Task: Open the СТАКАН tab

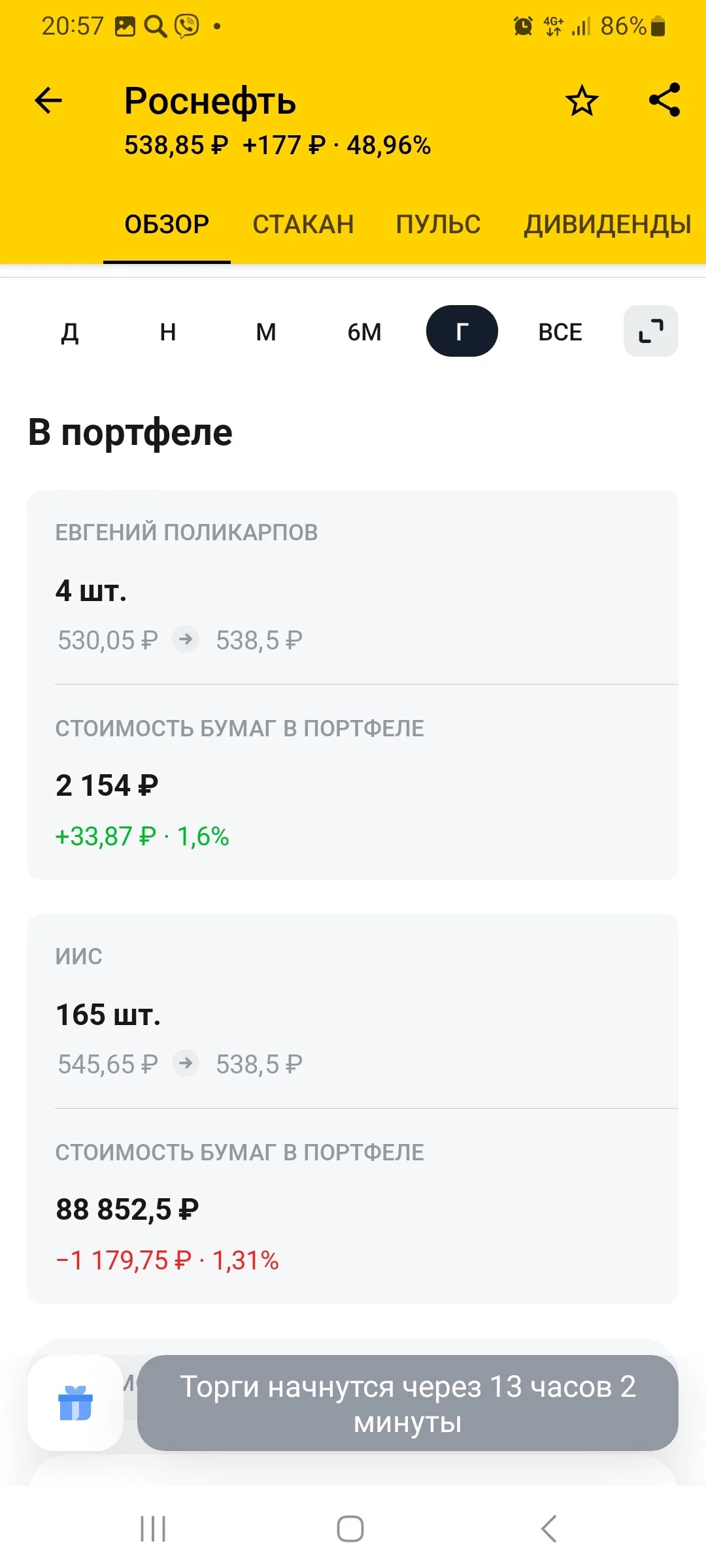Action: 303,224
